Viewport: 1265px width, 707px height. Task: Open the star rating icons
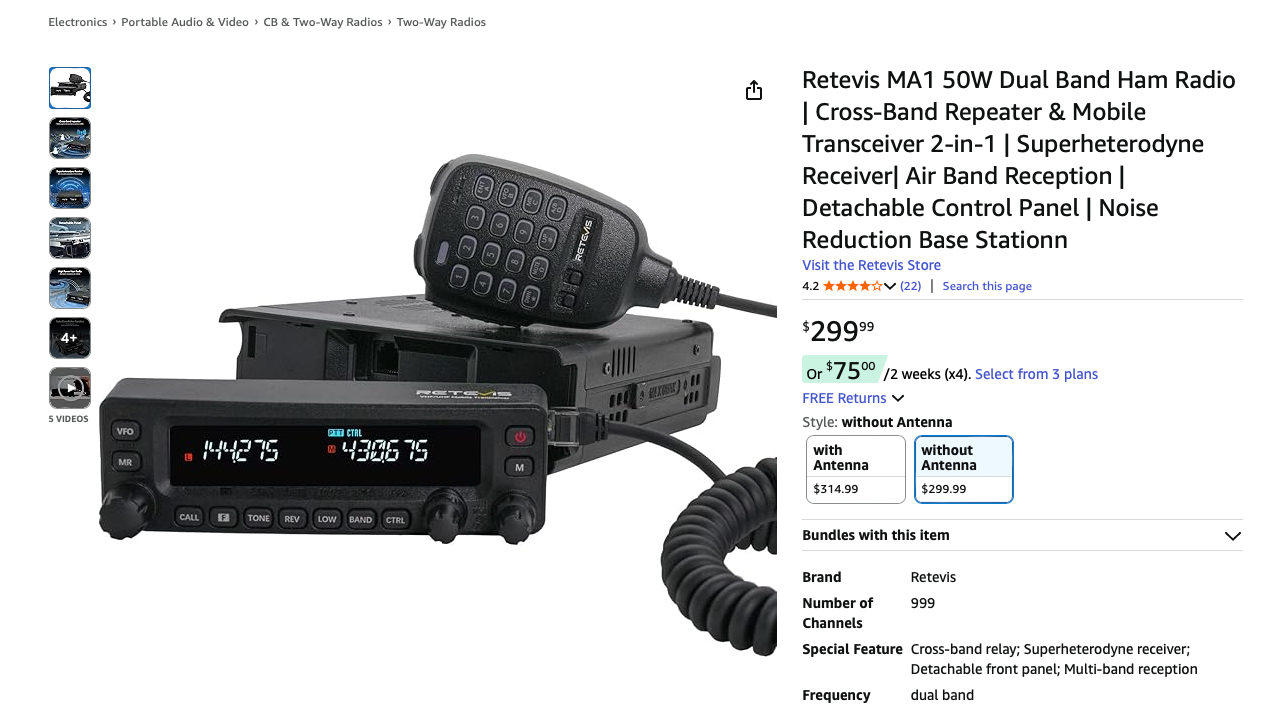[852, 286]
